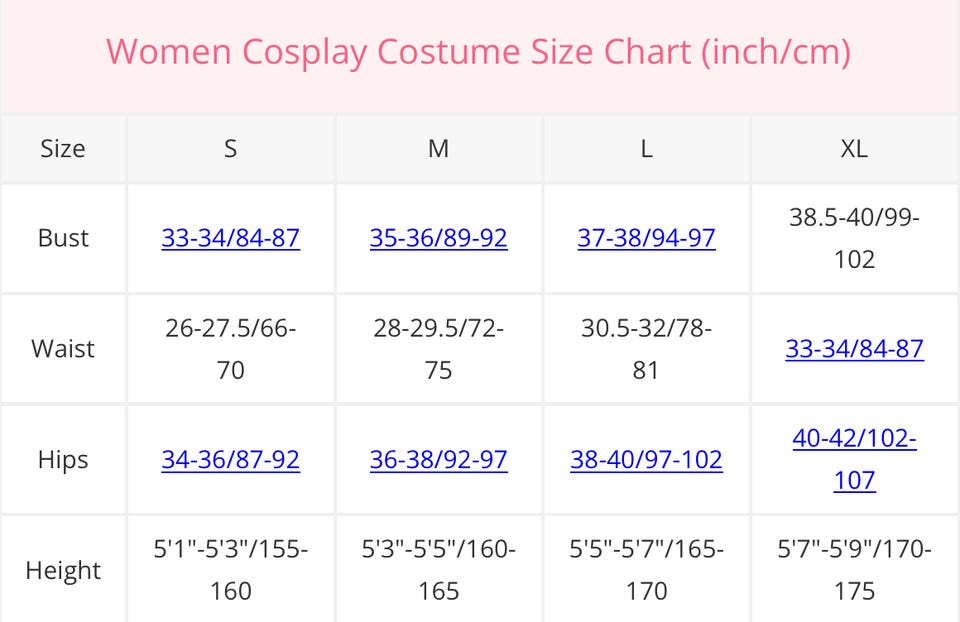This screenshot has width=960, height=622.
Task: Open the S hips link 34-36/87-92
Action: pyautogui.click(x=230, y=459)
